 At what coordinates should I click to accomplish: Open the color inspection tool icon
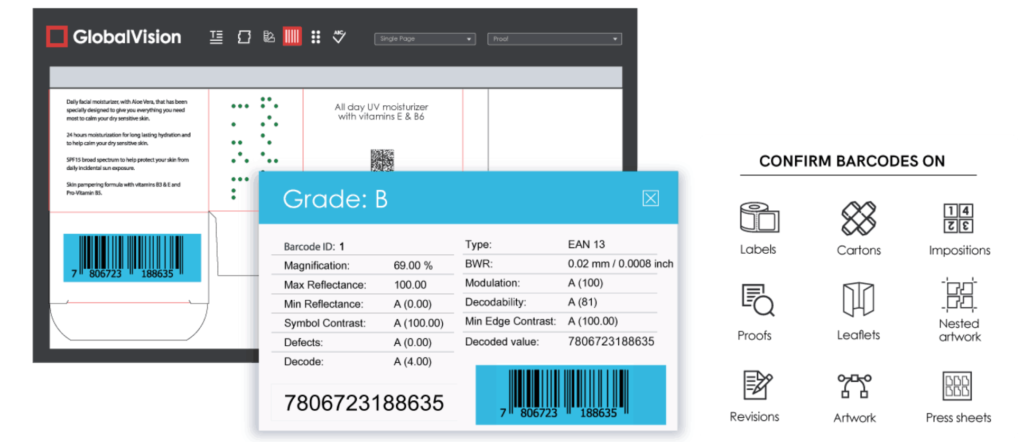pos(267,38)
